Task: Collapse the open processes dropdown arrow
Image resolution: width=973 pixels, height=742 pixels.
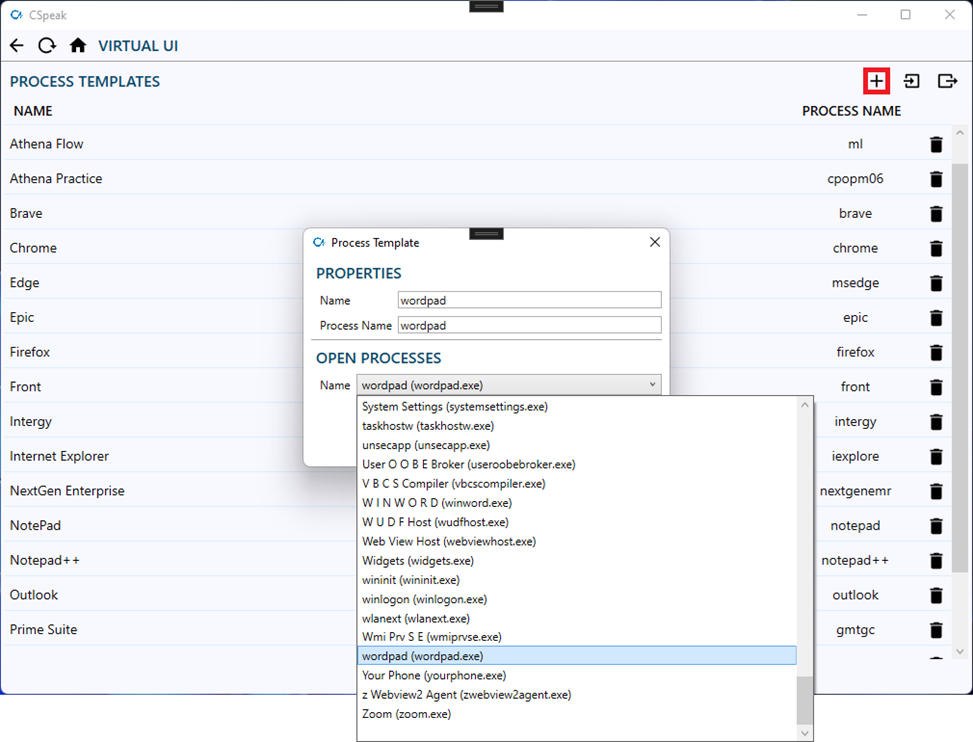Action: tap(652, 385)
